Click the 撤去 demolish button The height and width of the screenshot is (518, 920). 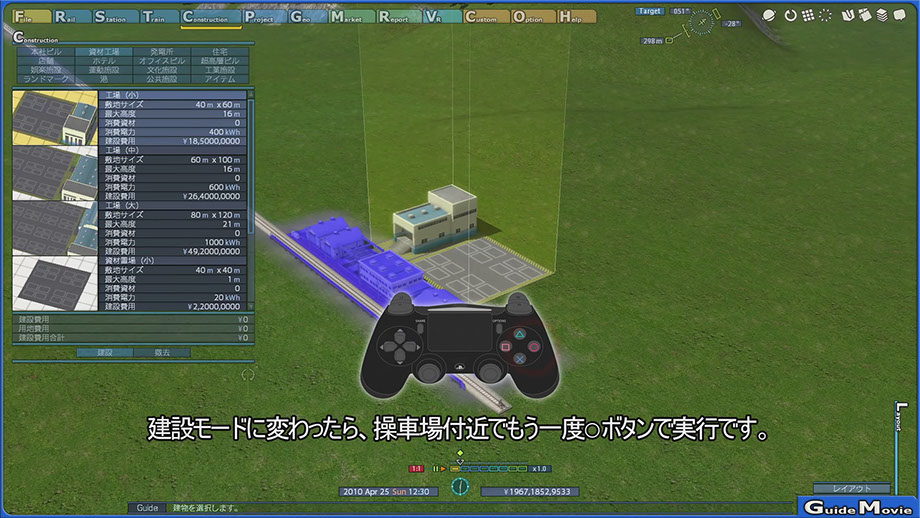point(162,352)
